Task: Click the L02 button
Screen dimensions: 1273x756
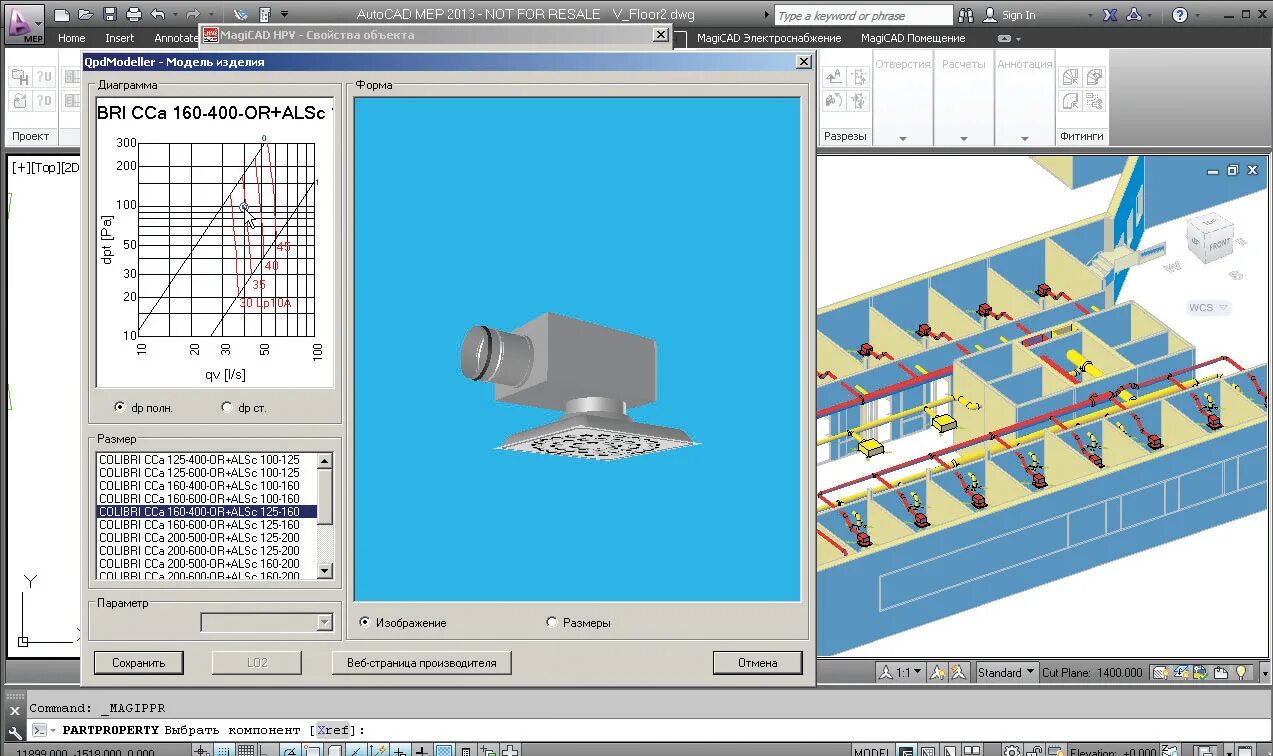Action: click(257, 662)
